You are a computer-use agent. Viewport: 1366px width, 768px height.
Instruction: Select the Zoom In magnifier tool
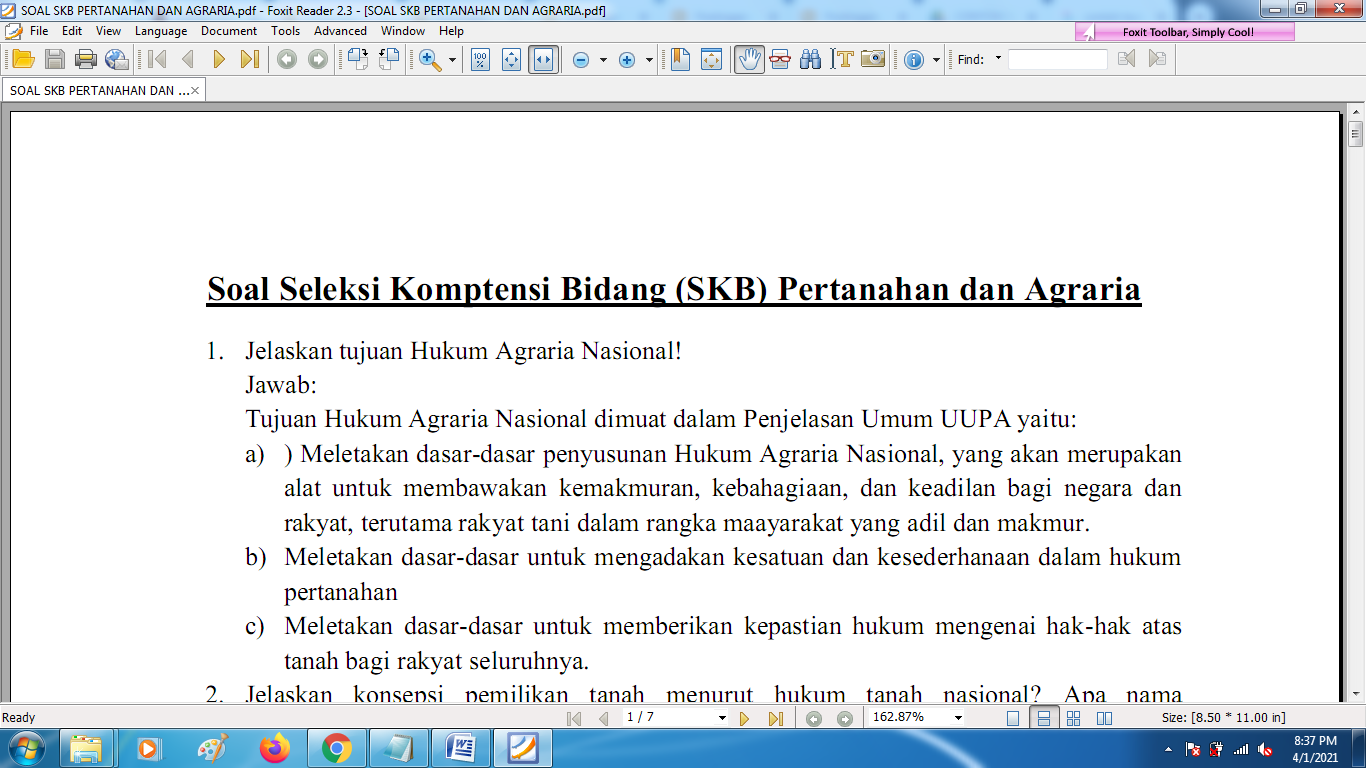coord(430,59)
